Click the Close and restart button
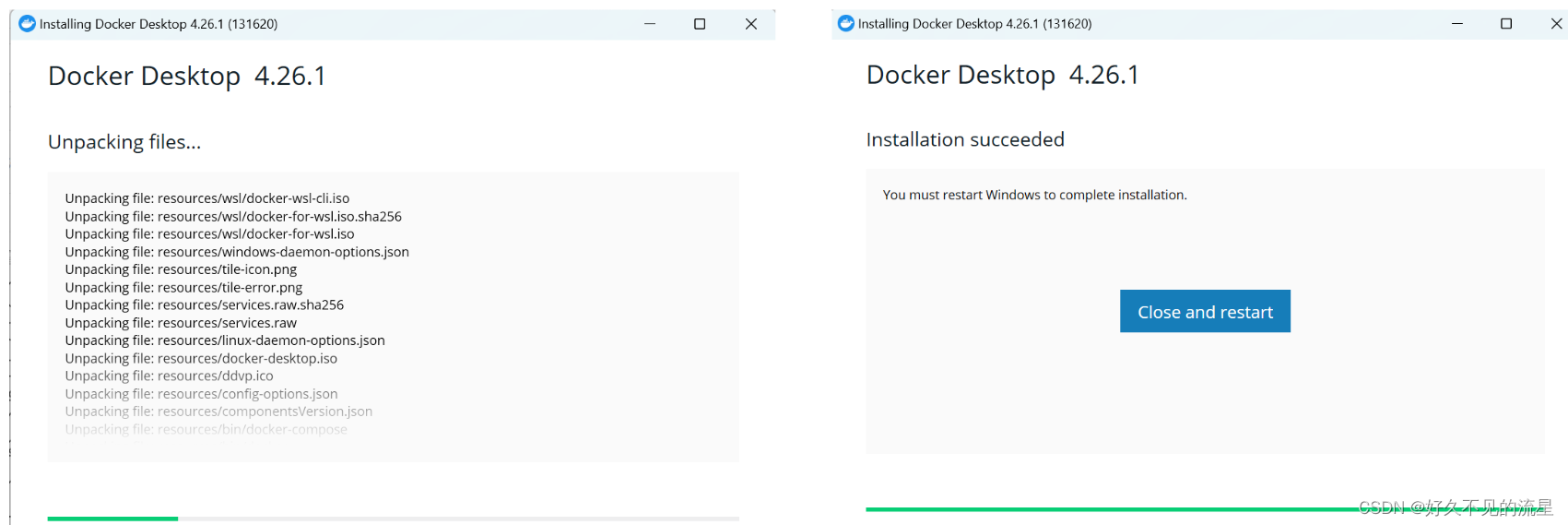The width and height of the screenshot is (1568, 525). pos(1205,311)
